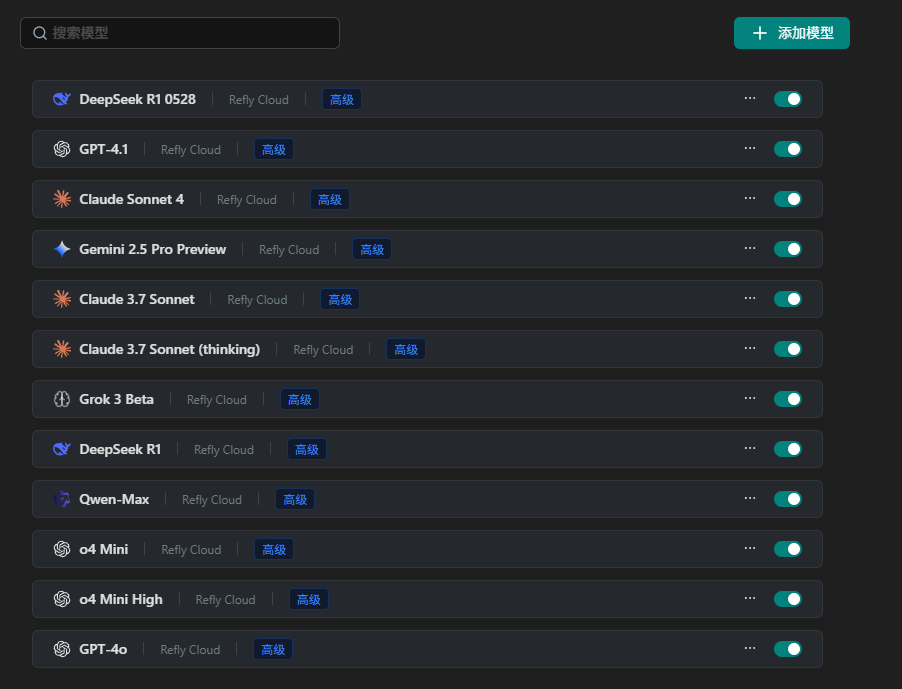The image size is (902, 689).
Task: Click Refly Cloud on the Claude 3.7 Sonnet row without (thinking)
Action: [x=257, y=300]
